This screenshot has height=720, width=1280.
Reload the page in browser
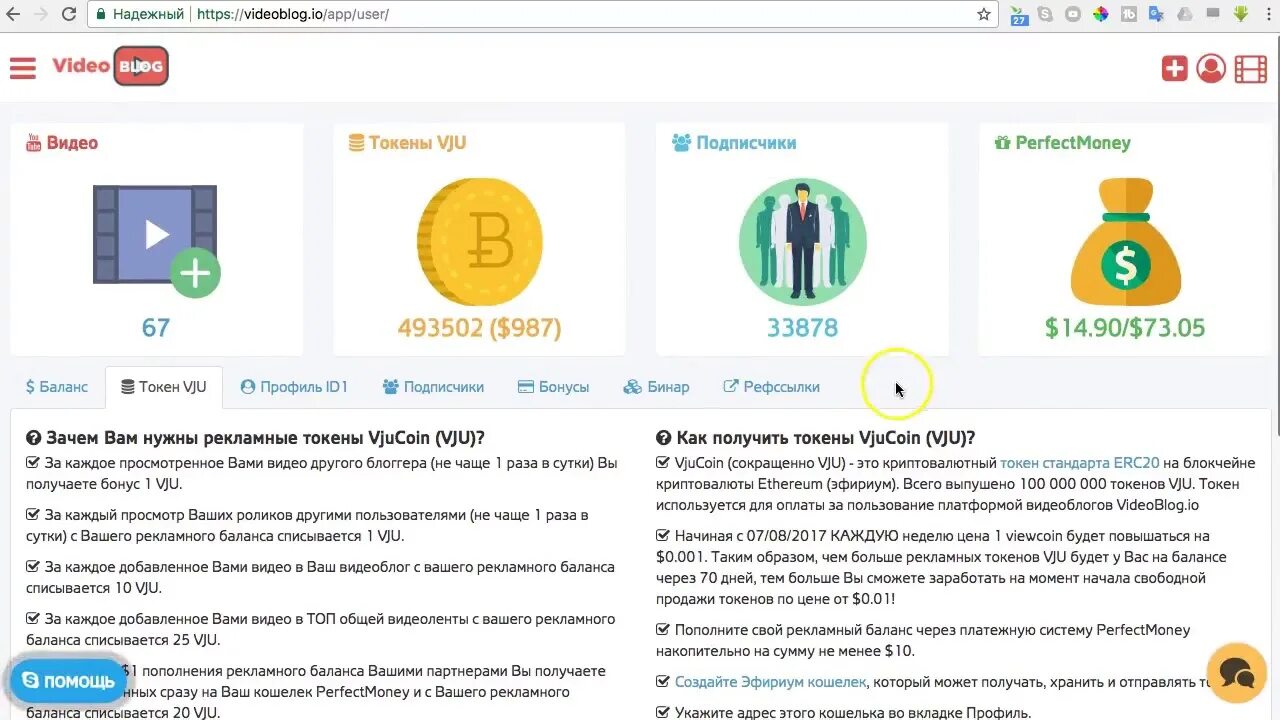(x=69, y=14)
